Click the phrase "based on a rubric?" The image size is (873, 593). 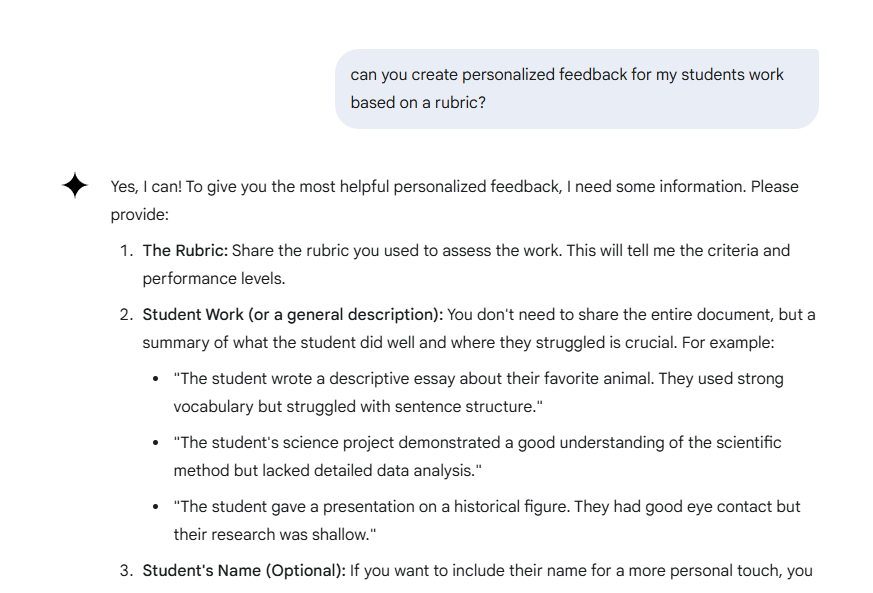point(418,102)
